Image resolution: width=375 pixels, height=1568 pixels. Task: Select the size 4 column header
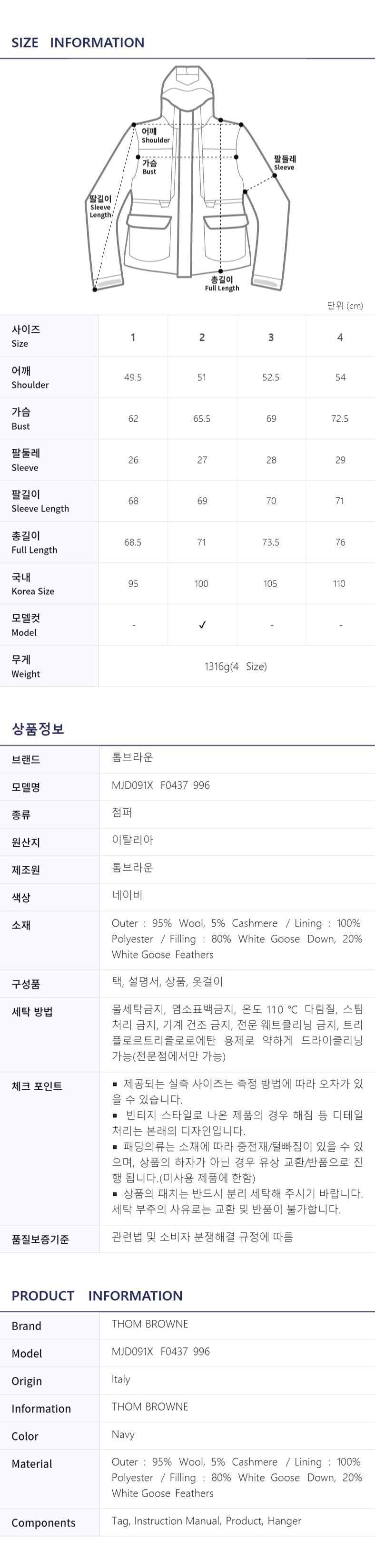340,337
